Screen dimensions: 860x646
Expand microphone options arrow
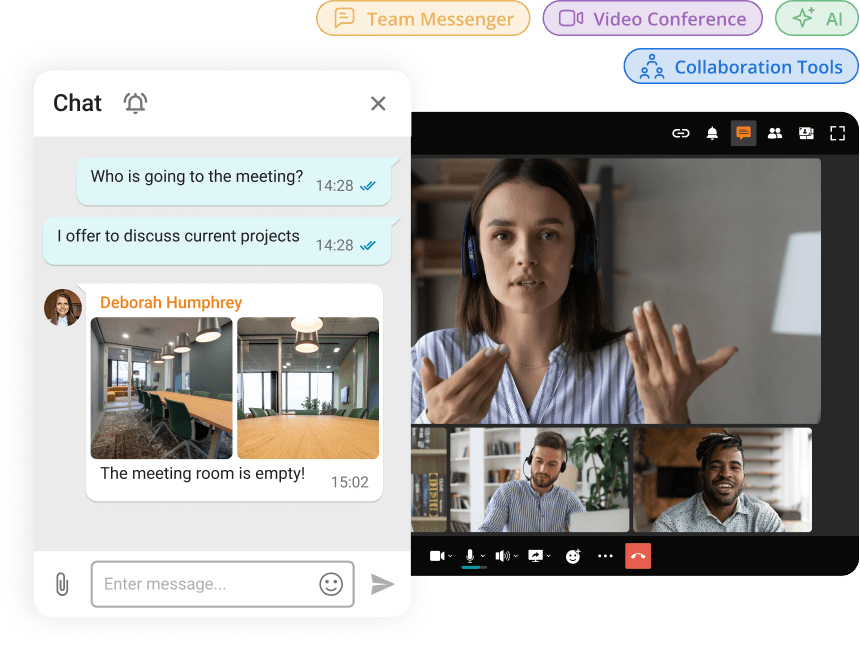(x=483, y=556)
